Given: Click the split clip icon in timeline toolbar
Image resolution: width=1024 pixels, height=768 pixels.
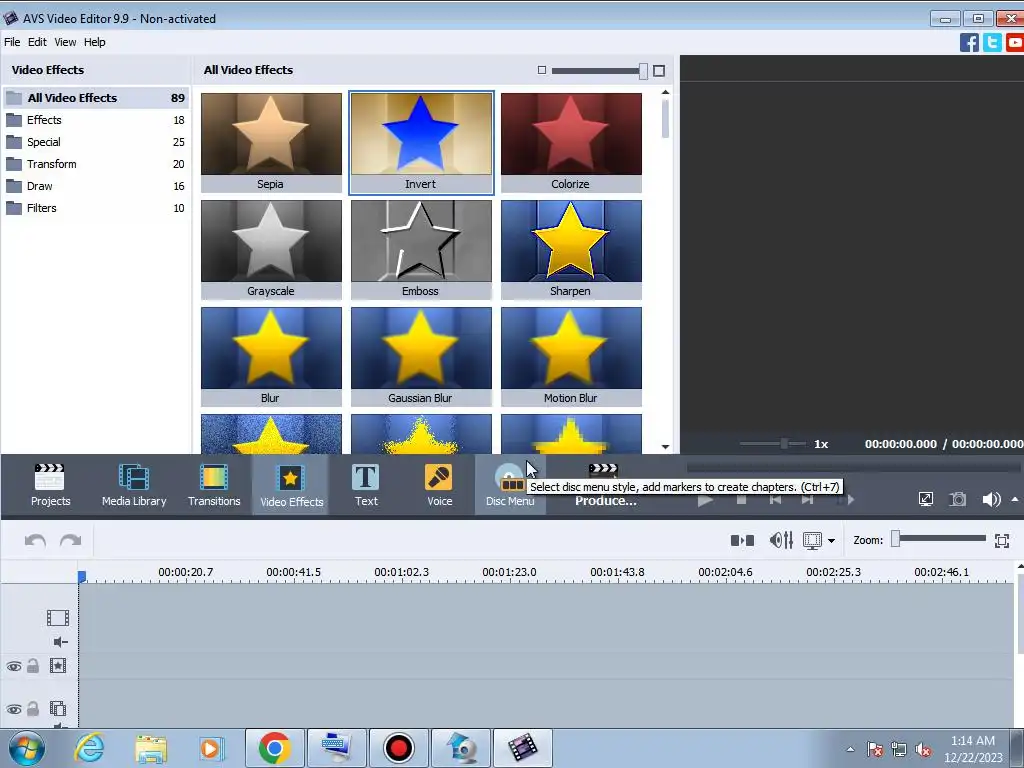Looking at the screenshot, I should [742, 541].
